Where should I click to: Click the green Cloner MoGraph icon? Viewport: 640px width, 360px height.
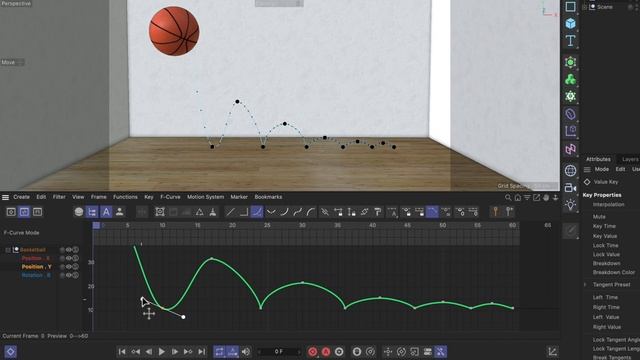pos(570,79)
